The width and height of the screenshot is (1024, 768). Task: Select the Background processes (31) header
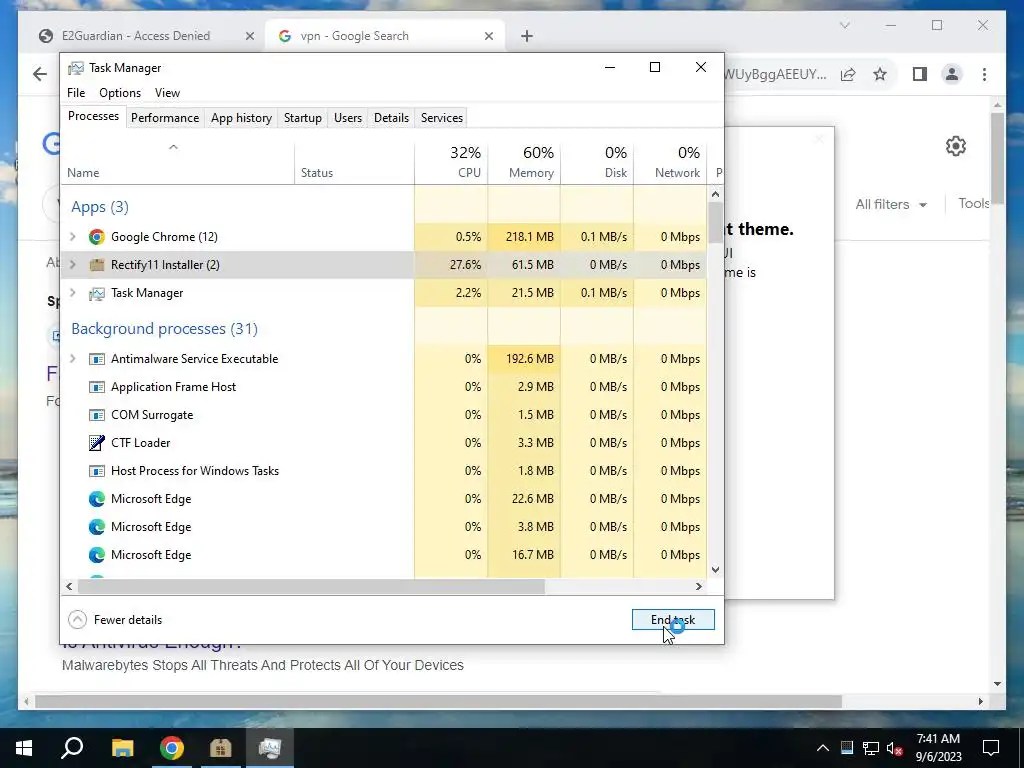pyautogui.click(x=165, y=328)
